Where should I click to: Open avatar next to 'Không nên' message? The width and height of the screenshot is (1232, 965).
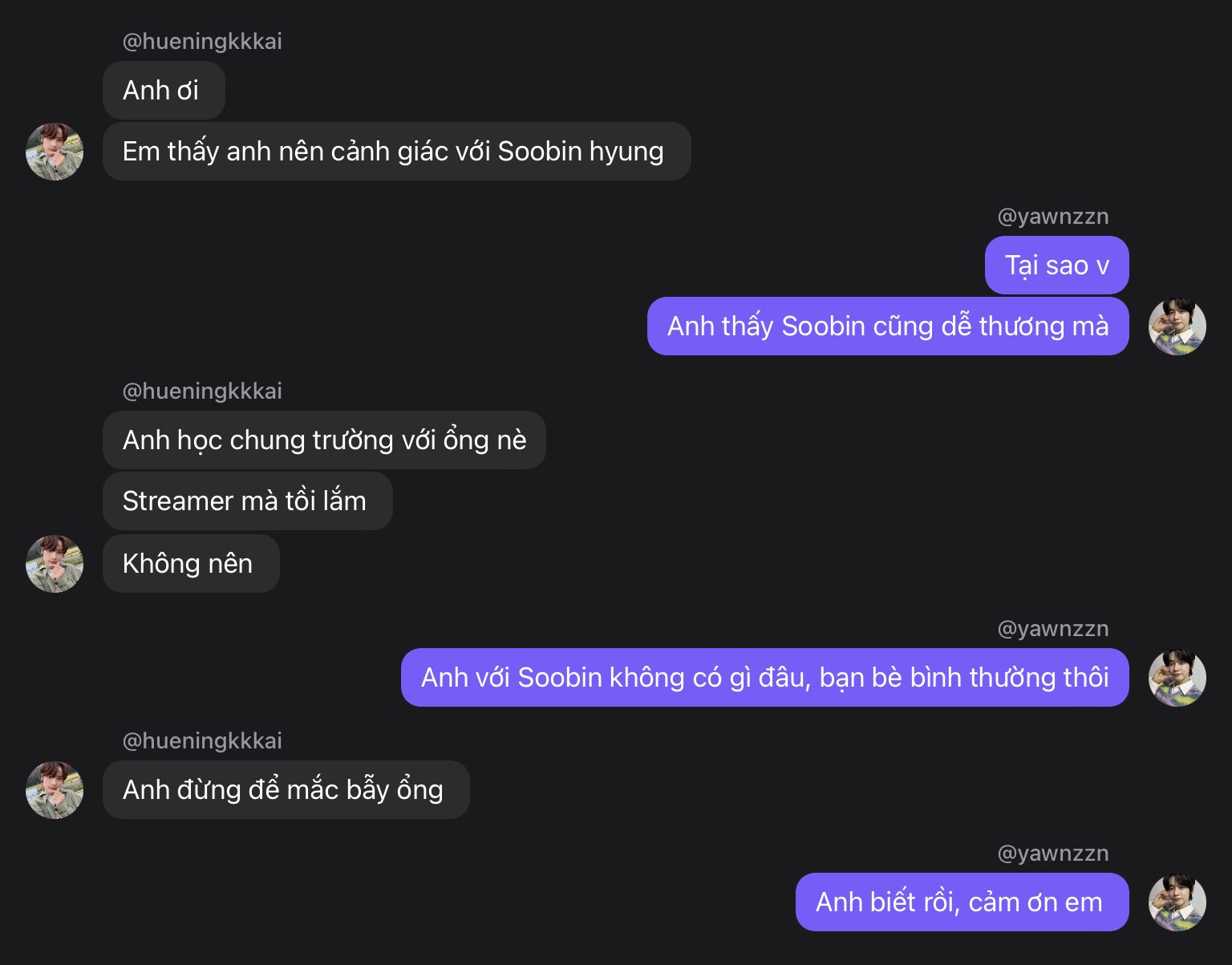tap(55, 564)
